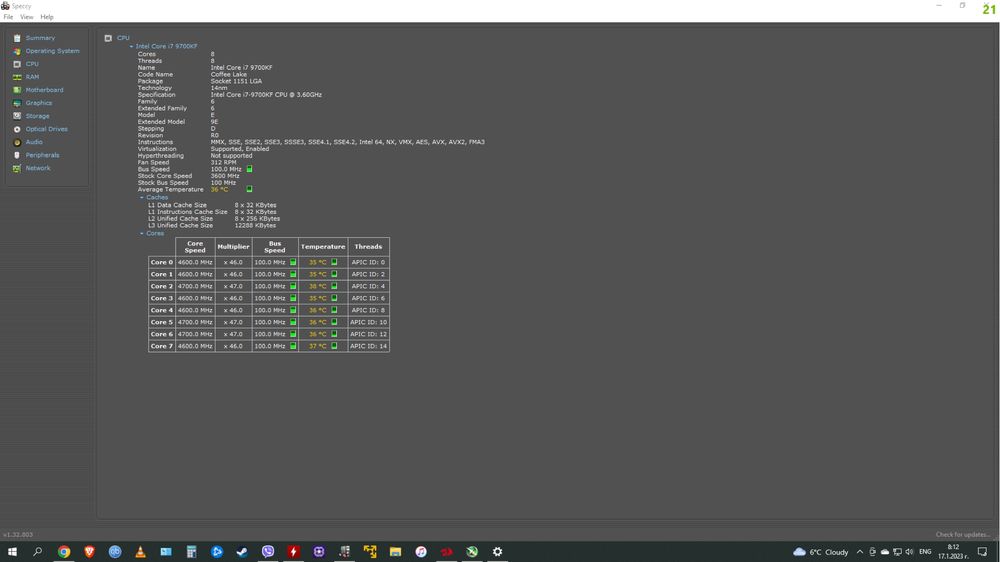Image resolution: width=1000 pixels, height=562 pixels.
Task: Click the v1.32.803 version text in status bar
Action: (x=18, y=535)
